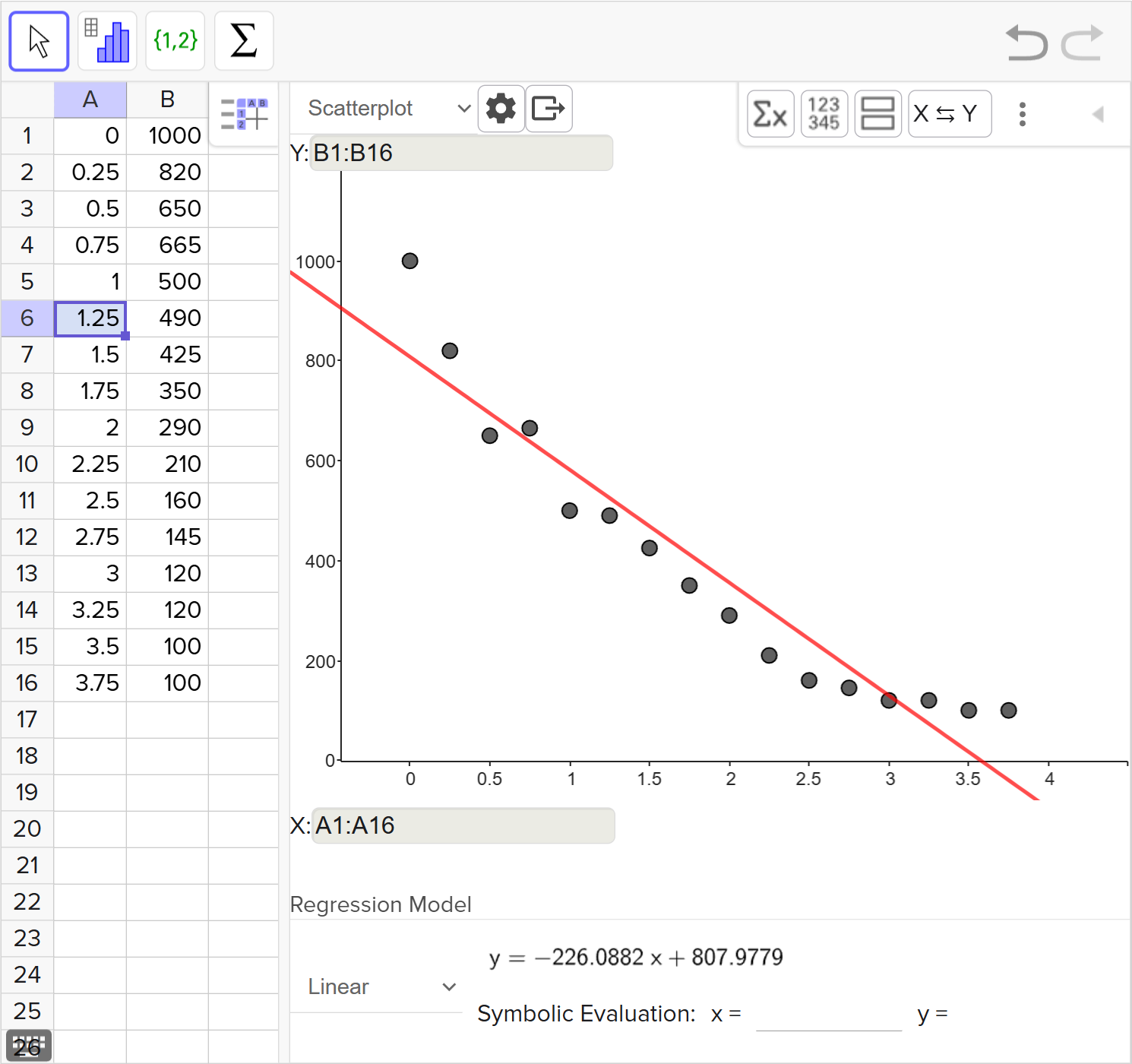The height and width of the screenshot is (1064, 1132).
Task: Select the Move arrow tool
Action: coord(39,41)
